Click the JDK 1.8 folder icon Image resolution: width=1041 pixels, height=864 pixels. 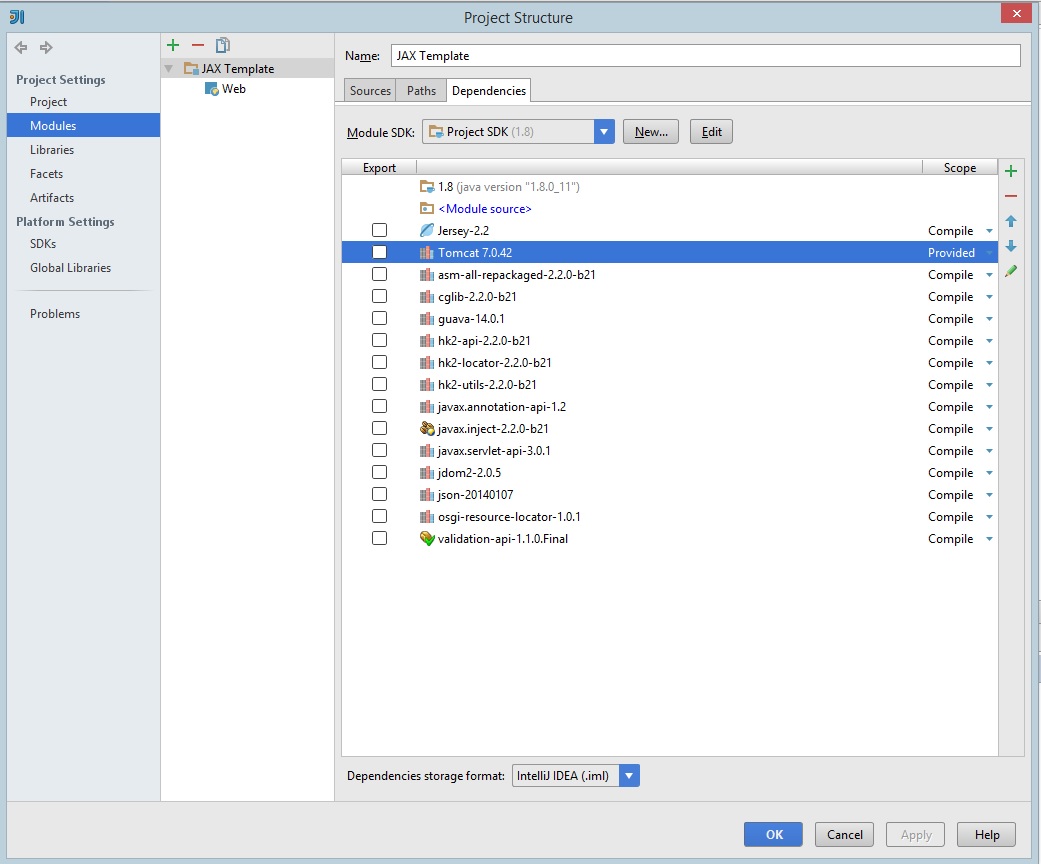(427, 187)
